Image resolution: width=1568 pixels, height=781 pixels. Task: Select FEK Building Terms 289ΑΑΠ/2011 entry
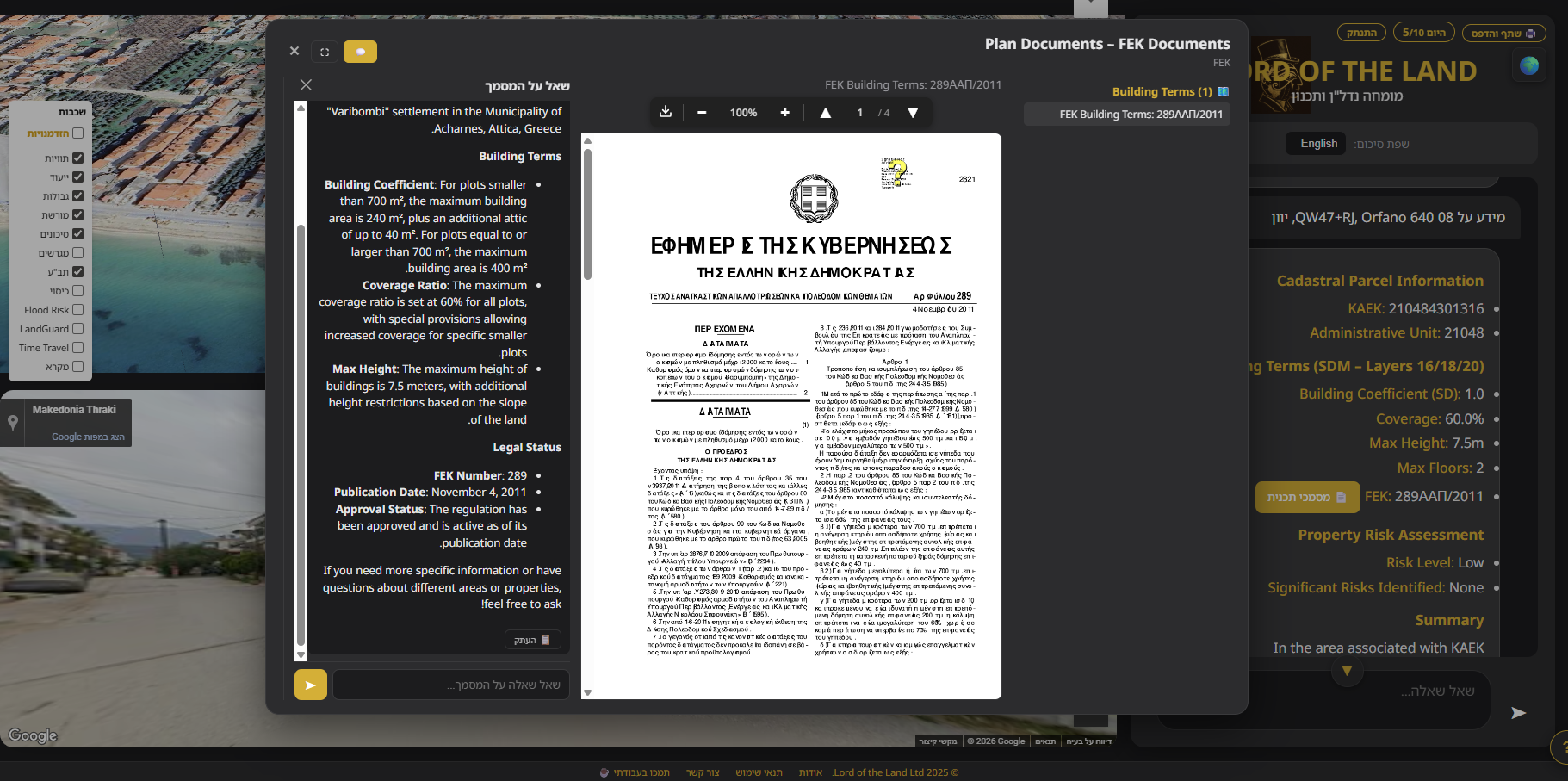pos(1126,114)
